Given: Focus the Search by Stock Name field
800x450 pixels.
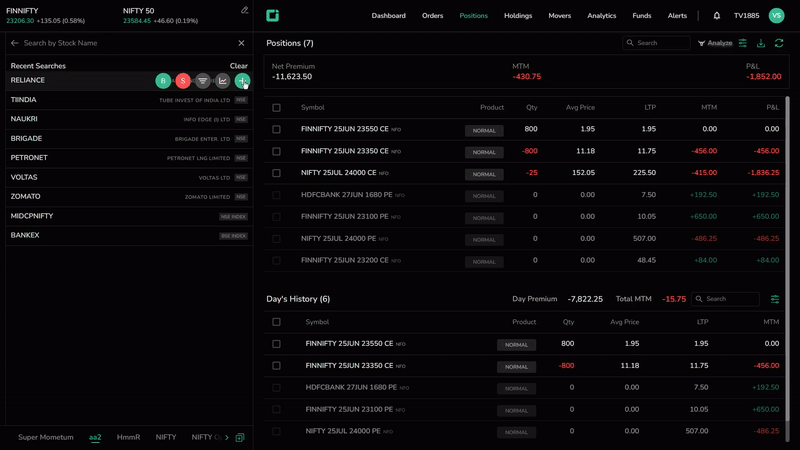Looking at the screenshot, I should pos(128,43).
